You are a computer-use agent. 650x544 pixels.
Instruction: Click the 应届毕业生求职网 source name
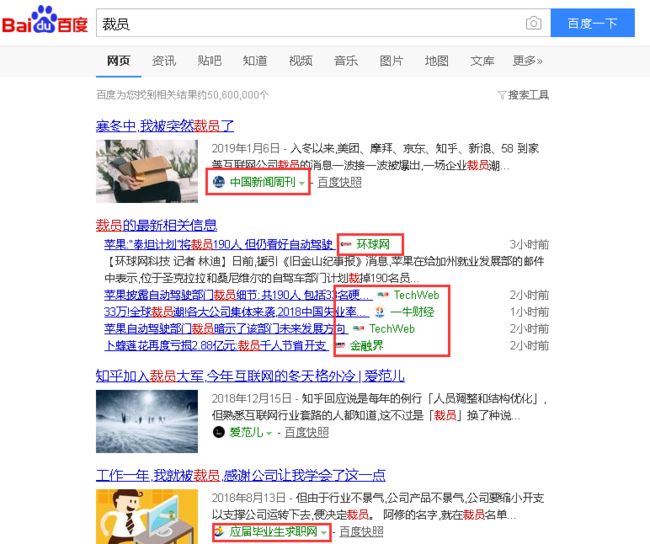[x=274, y=531]
